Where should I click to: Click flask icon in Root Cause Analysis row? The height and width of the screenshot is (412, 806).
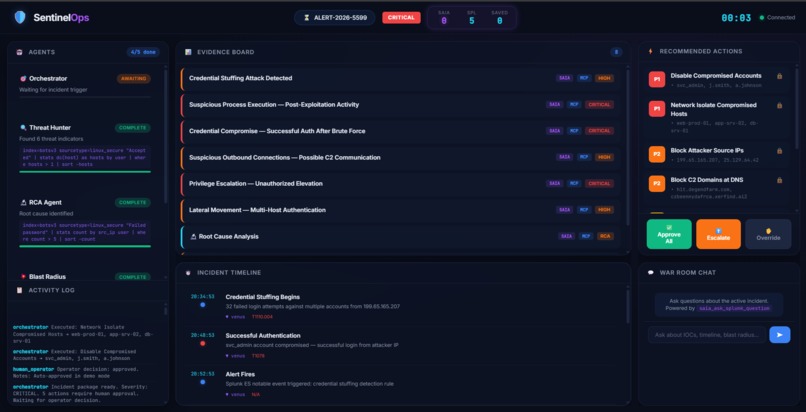pyautogui.click(x=193, y=236)
